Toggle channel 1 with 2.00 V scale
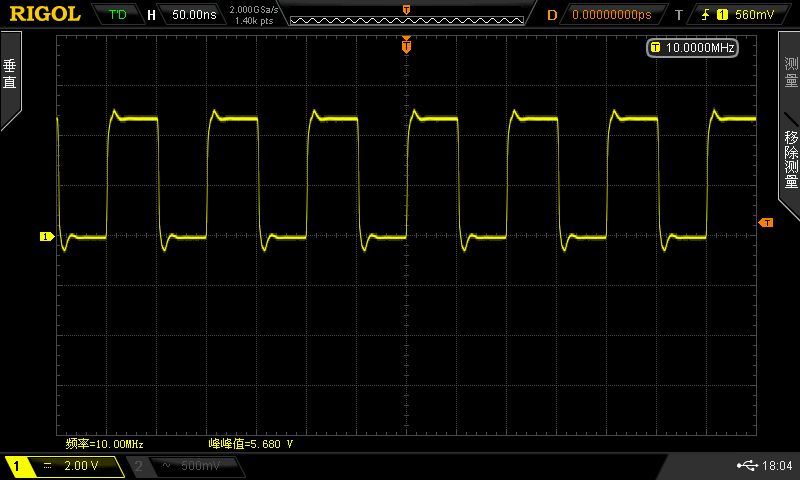 pos(64,466)
